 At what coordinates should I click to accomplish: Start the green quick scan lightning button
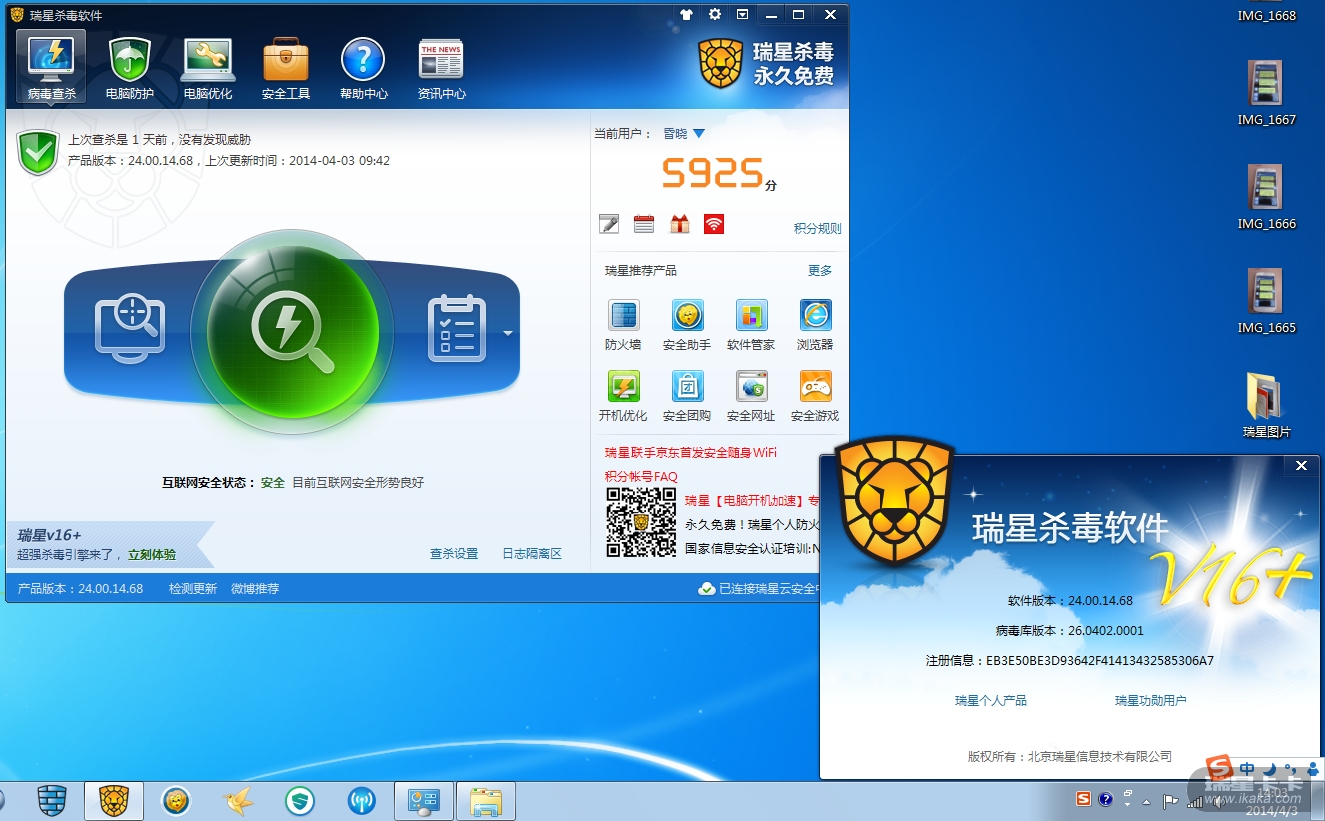click(x=292, y=332)
